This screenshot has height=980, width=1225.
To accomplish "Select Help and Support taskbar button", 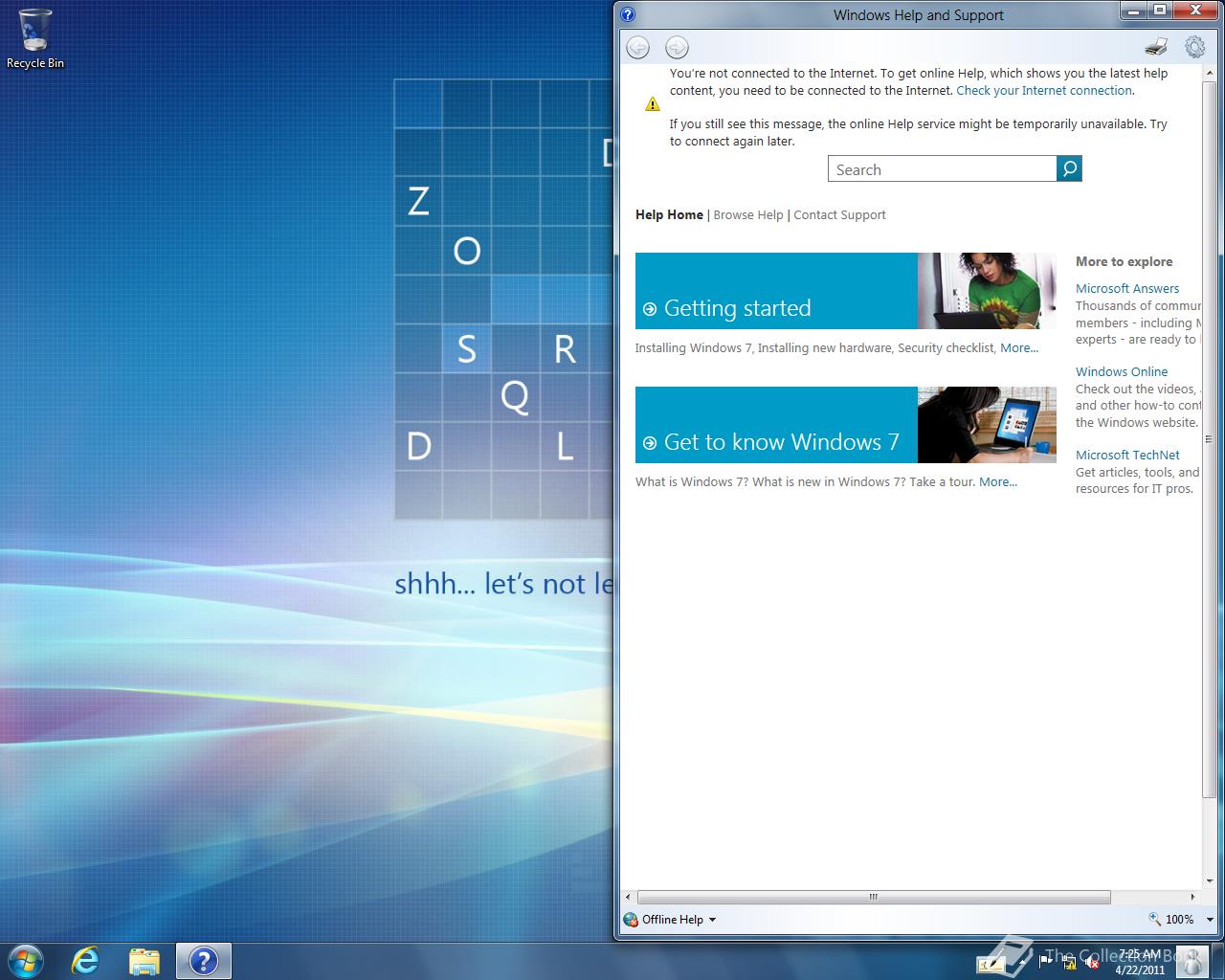I will (x=204, y=961).
